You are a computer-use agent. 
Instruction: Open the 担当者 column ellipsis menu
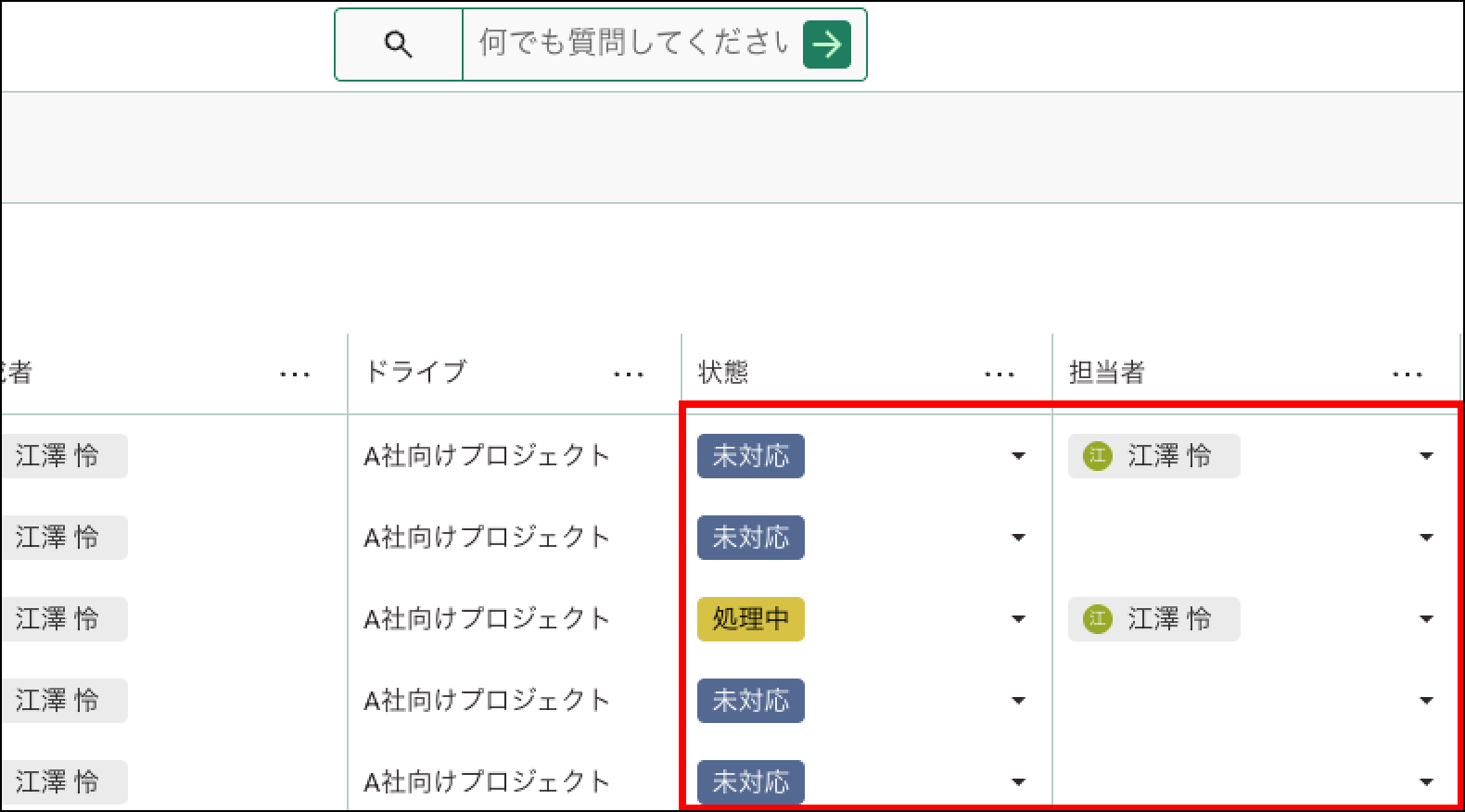point(1407,374)
